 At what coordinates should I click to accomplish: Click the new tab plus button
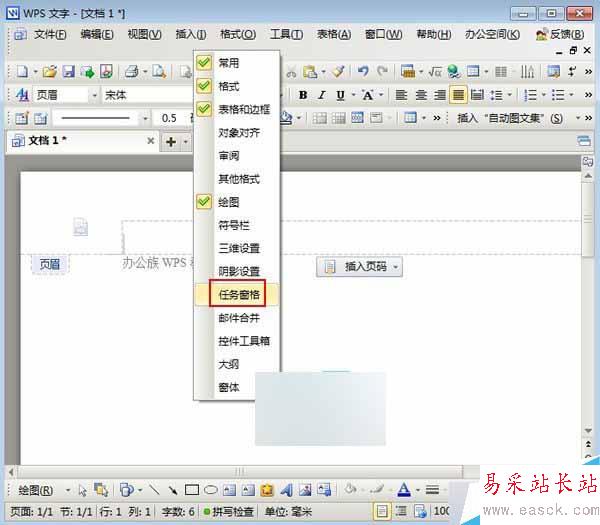171,142
